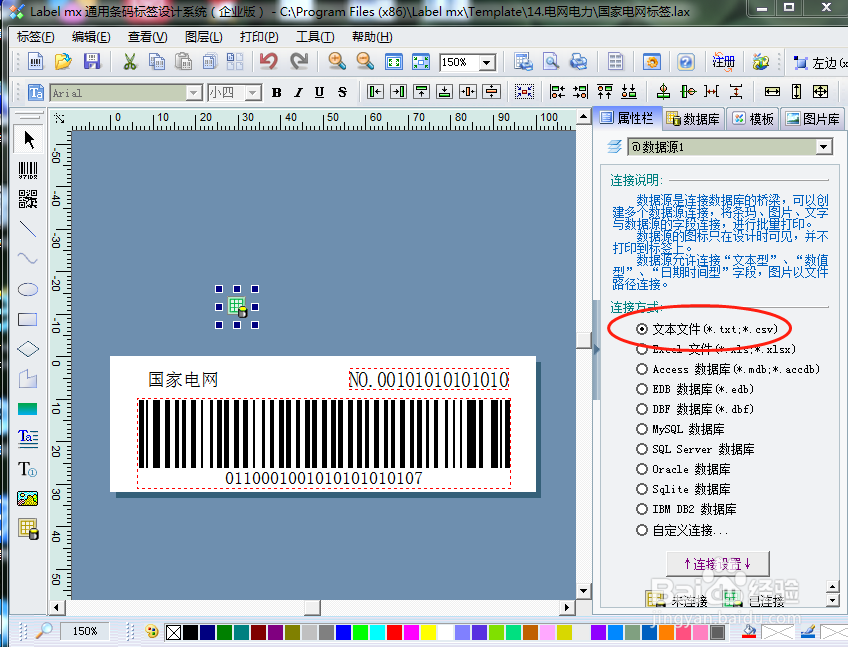Click the zoom out magnifier
The width and height of the screenshot is (848, 647).
(365, 61)
